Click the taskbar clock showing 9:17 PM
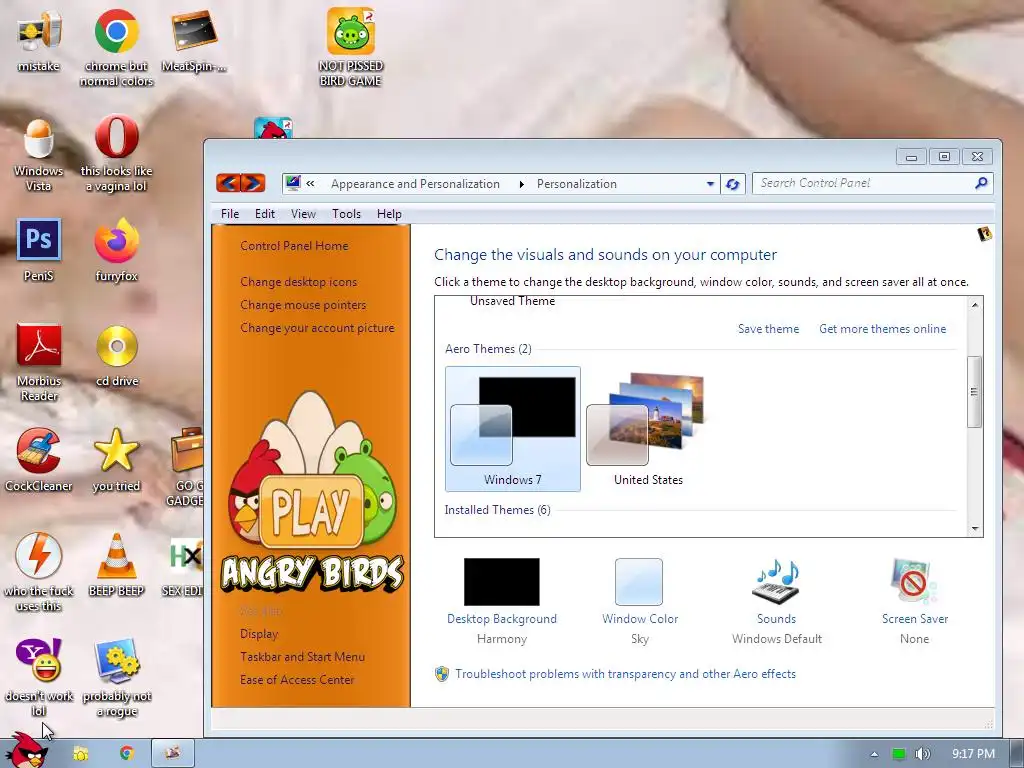Viewport: 1024px width, 768px height. coord(973,754)
